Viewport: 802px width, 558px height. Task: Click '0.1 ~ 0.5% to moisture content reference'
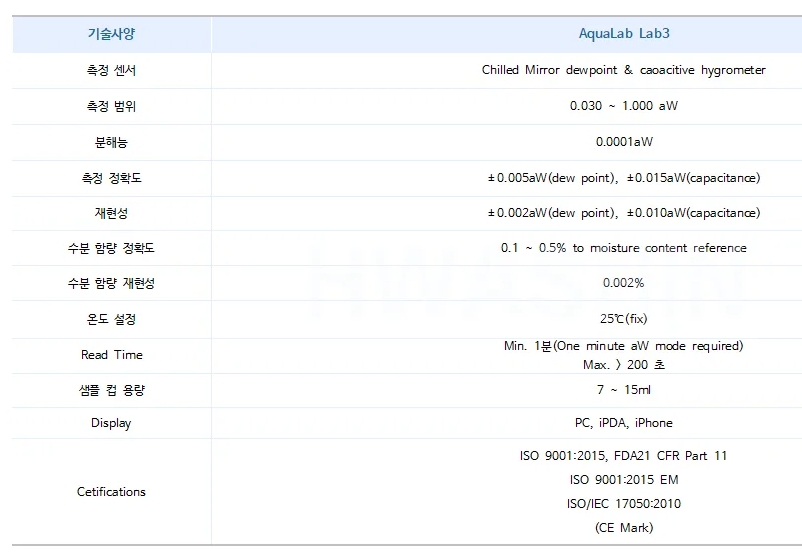coord(623,248)
